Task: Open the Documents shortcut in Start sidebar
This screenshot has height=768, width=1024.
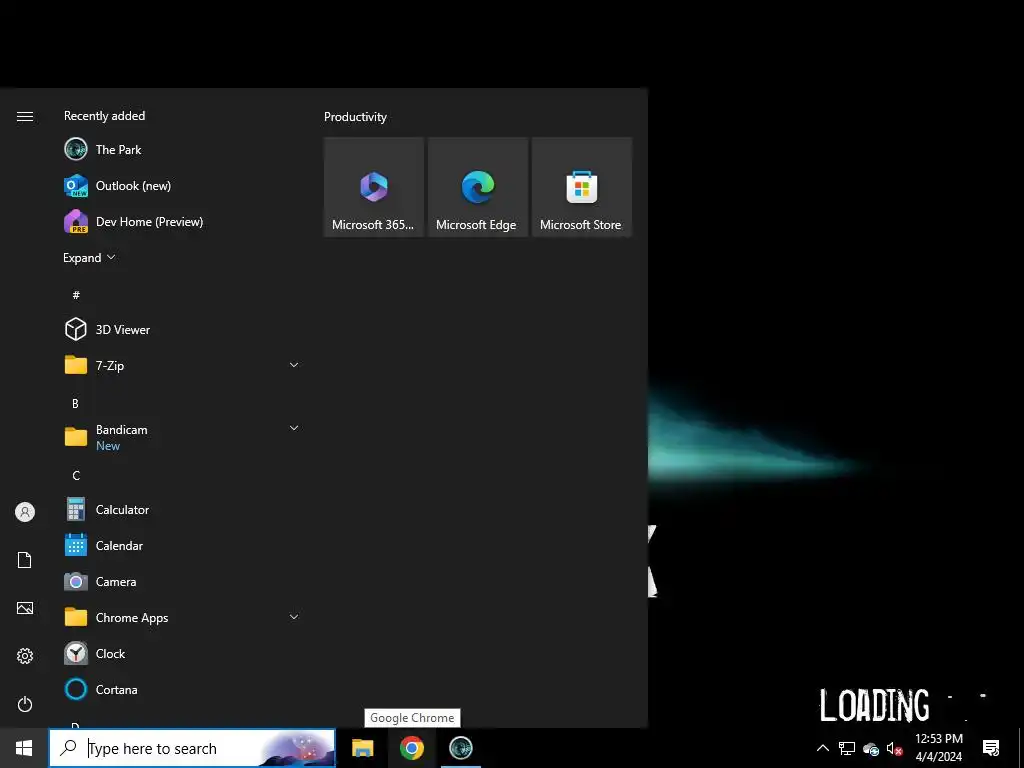Action: pyautogui.click(x=25, y=560)
